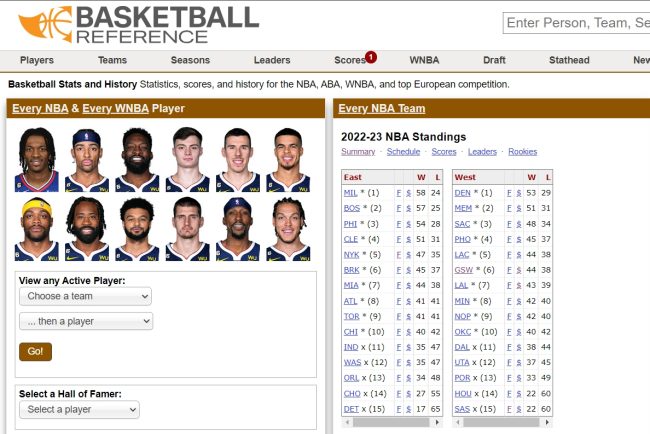Open the '... then a player' dropdown
Screen dimensions: 650x434
coord(85,321)
